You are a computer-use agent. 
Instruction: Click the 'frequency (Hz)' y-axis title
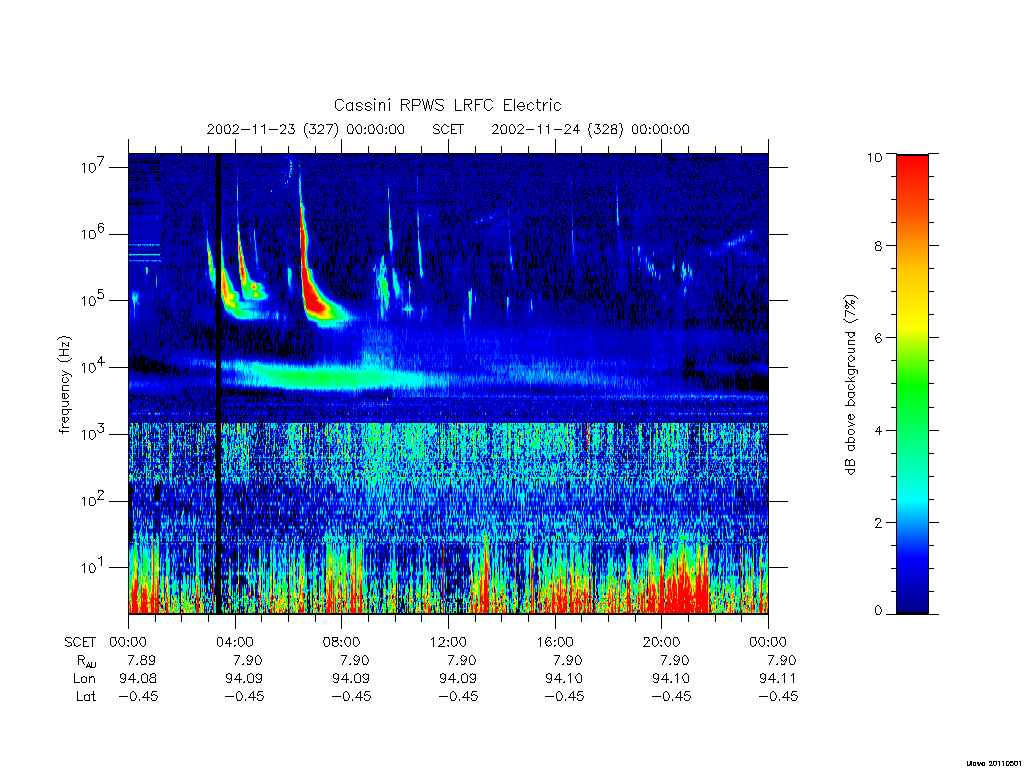[64, 385]
